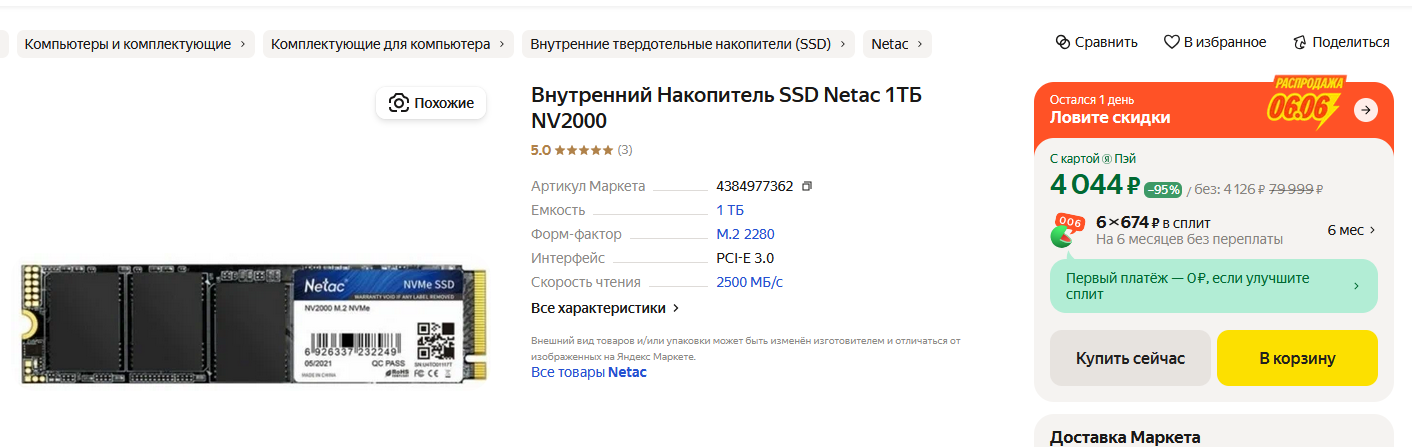Screen dimensions: 1412x447
Task: Open the Компьютеры и комплектующие breadcrumb
Action: click(x=135, y=44)
